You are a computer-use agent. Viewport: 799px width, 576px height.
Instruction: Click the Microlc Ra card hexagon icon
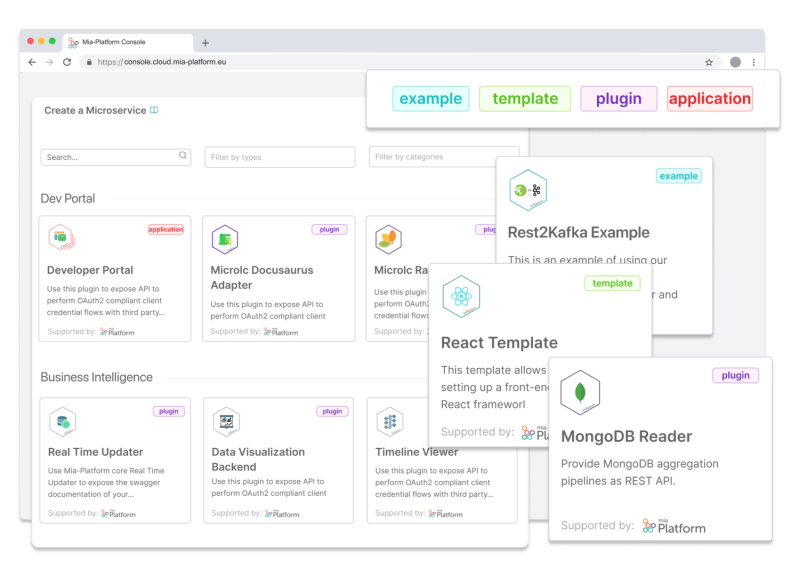[x=388, y=239]
